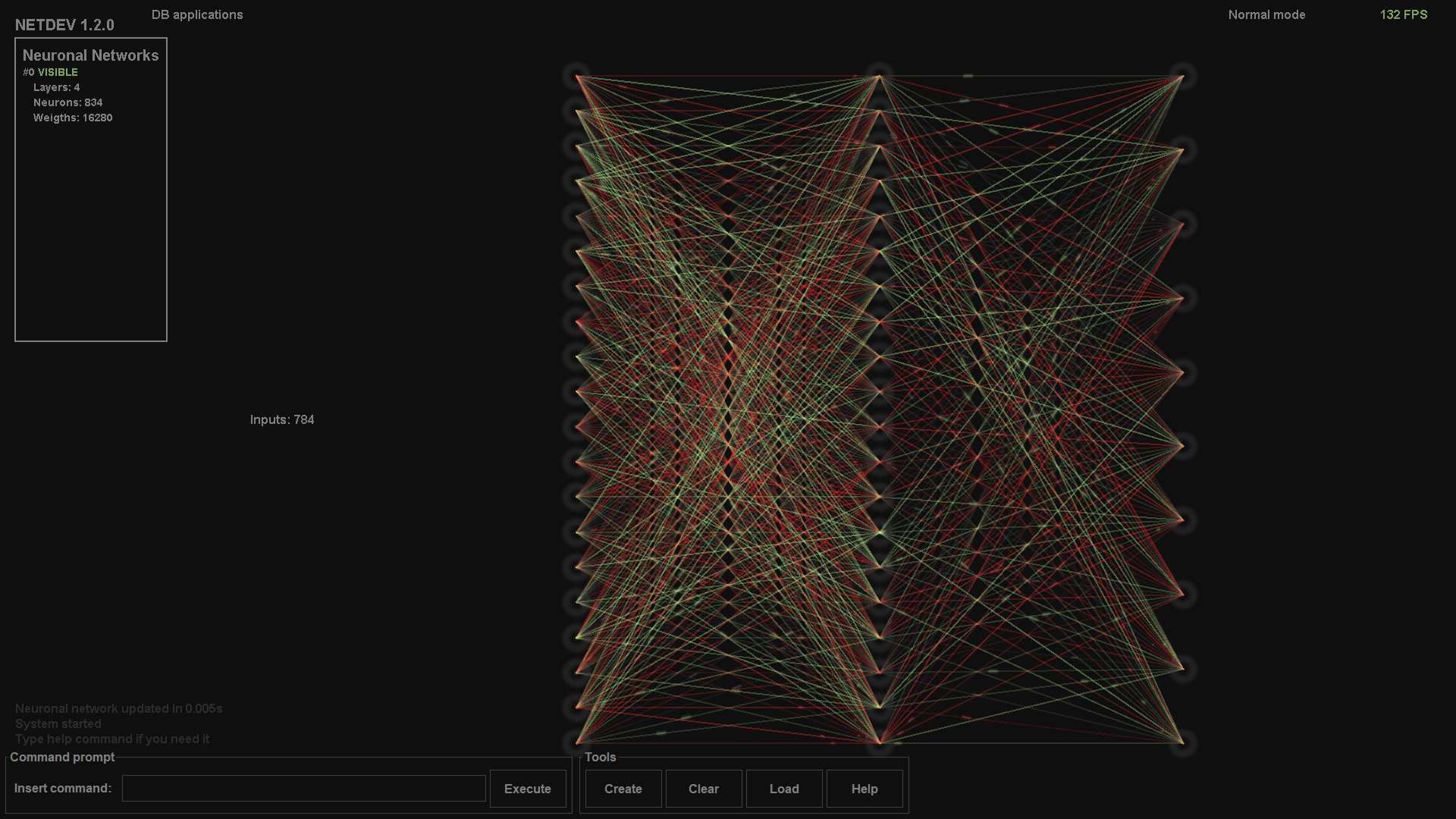This screenshot has height=819, width=1456.
Task: Click the bottom neuron of the leftmost layer
Action: [577, 742]
